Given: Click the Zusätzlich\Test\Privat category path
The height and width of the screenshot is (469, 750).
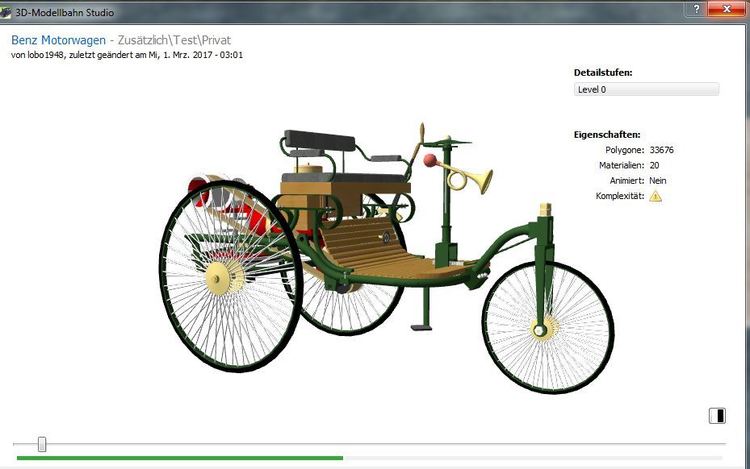Looking at the screenshot, I should [174, 40].
